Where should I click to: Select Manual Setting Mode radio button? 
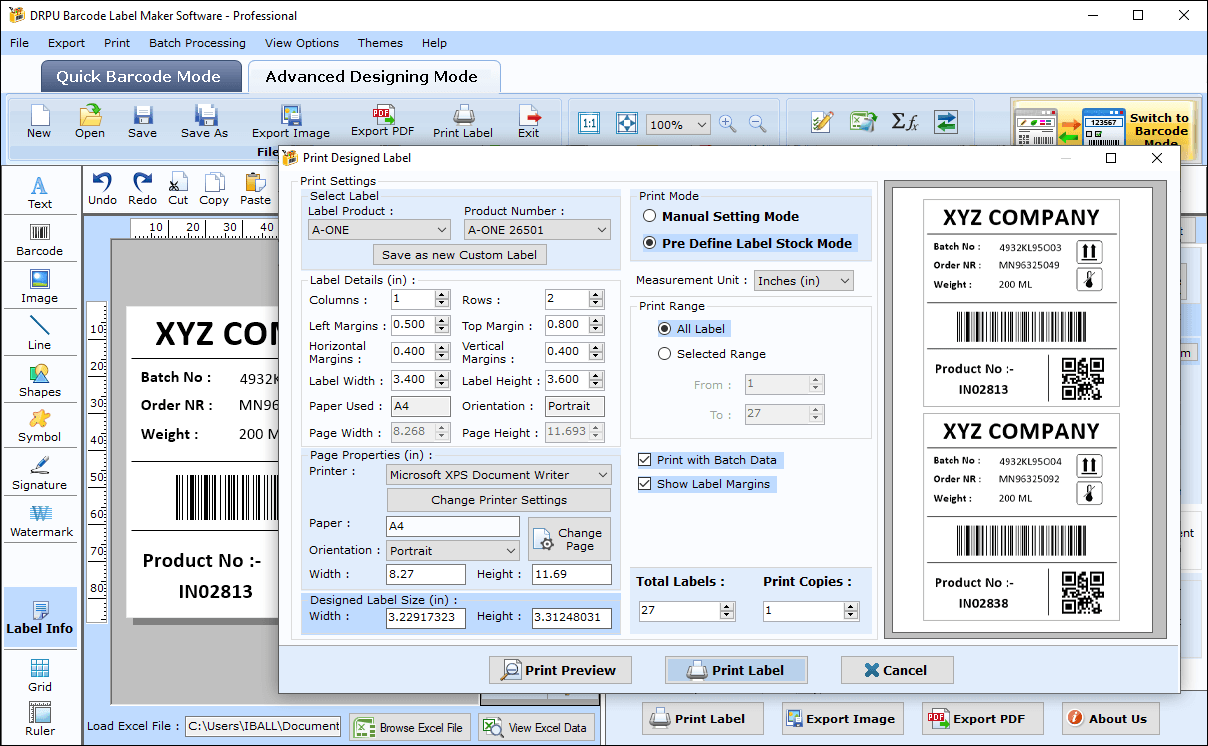point(649,216)
